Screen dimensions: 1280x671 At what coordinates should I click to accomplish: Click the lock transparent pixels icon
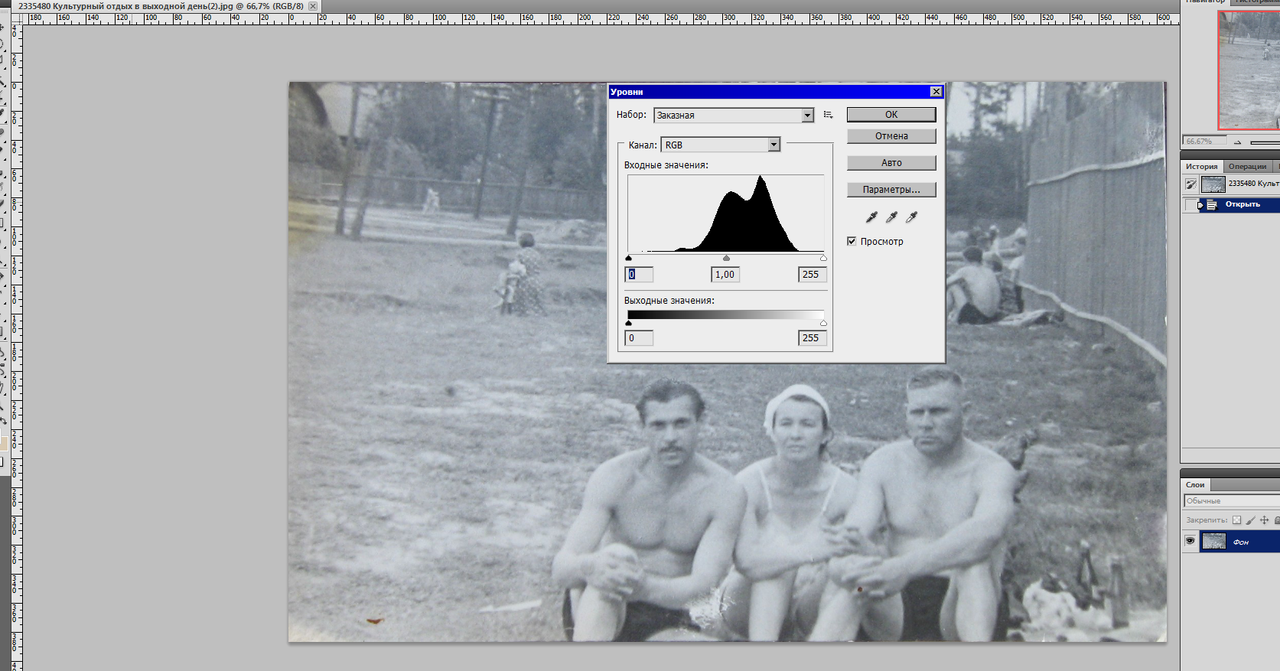pyautogui.click(x=1237, y=520)
